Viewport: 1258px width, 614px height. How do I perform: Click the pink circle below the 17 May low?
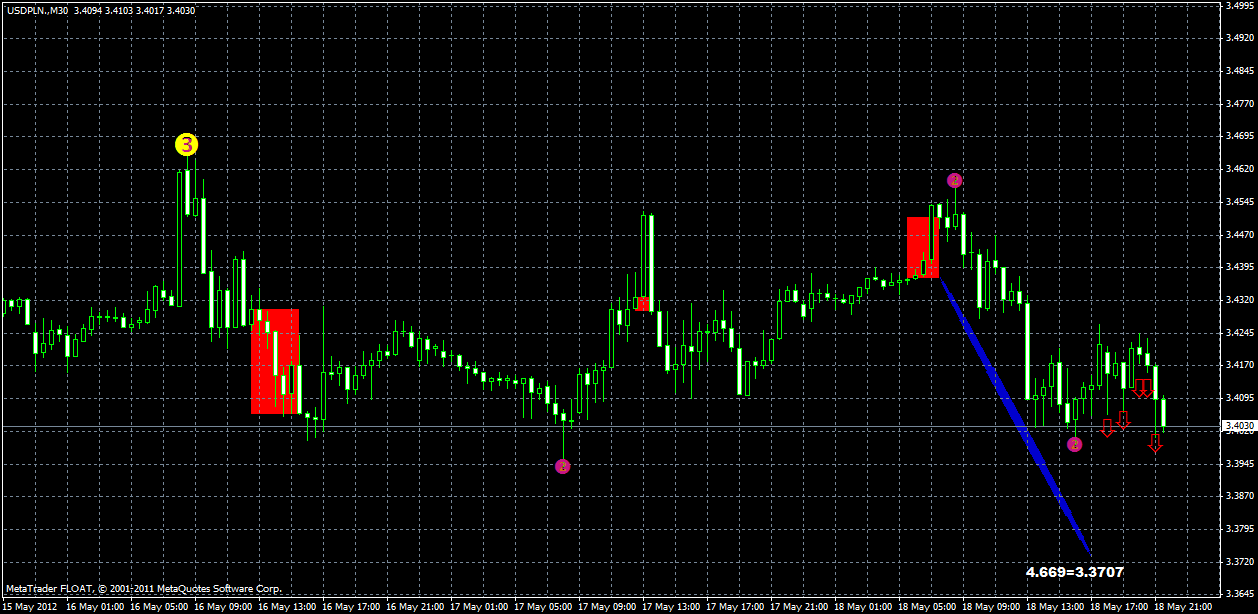tap(563, 466)
